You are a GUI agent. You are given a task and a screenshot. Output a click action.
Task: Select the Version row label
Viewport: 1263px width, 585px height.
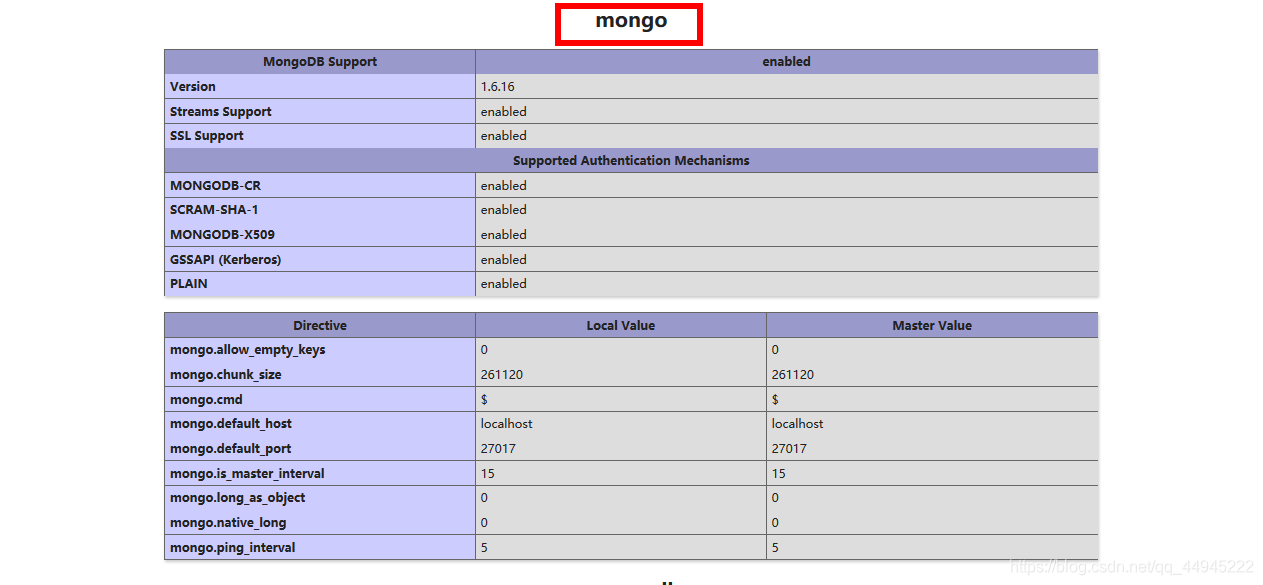pos(193,87)
